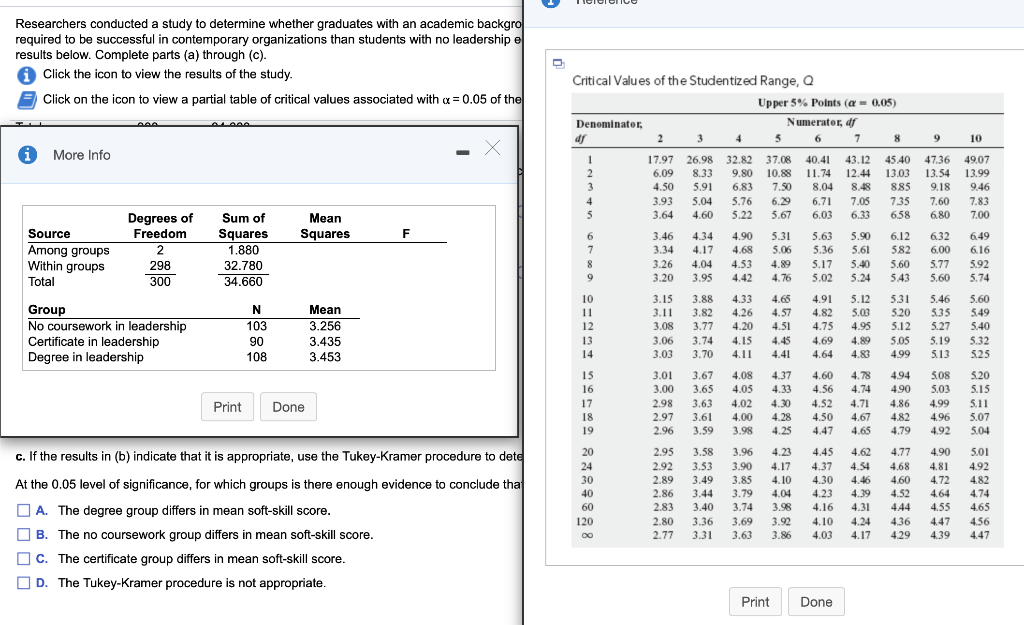This screenshot has width=1024, height=625.
Task: Click the total degrees of freedom 300
Action: click(160, 281)
